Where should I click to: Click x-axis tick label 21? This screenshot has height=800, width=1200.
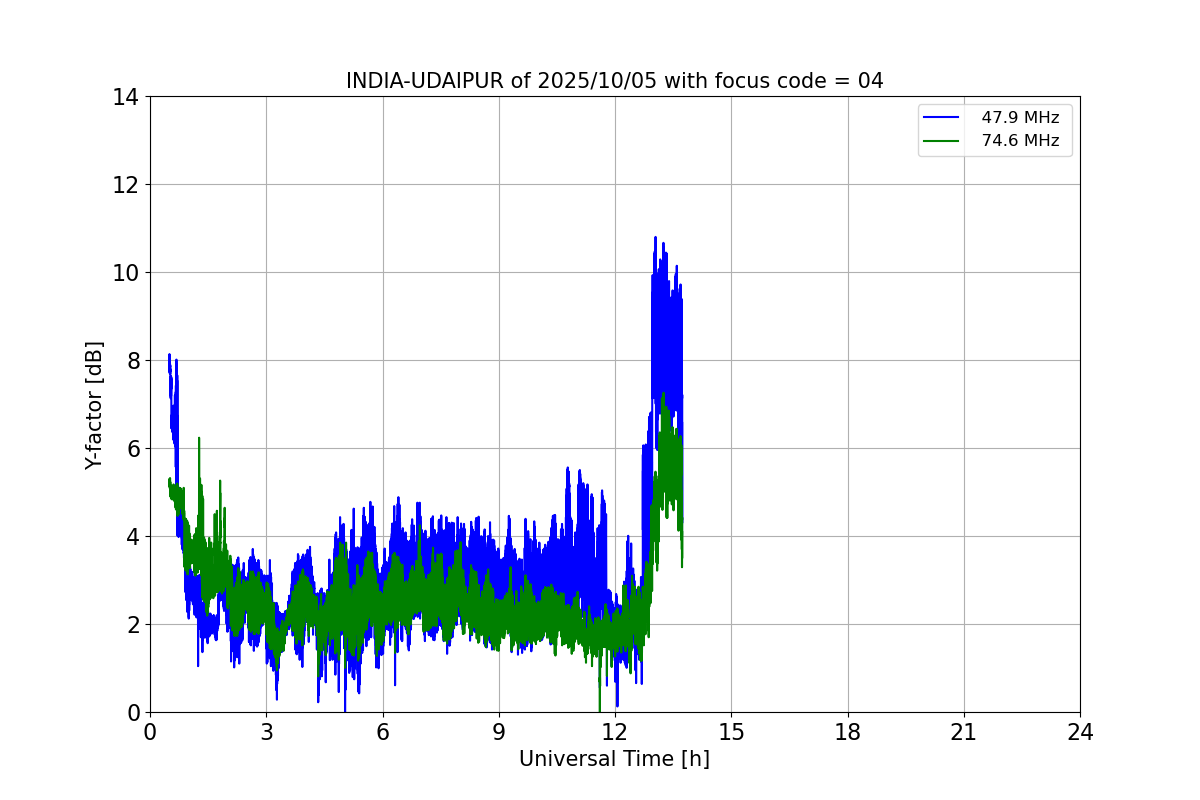point(964,732)
